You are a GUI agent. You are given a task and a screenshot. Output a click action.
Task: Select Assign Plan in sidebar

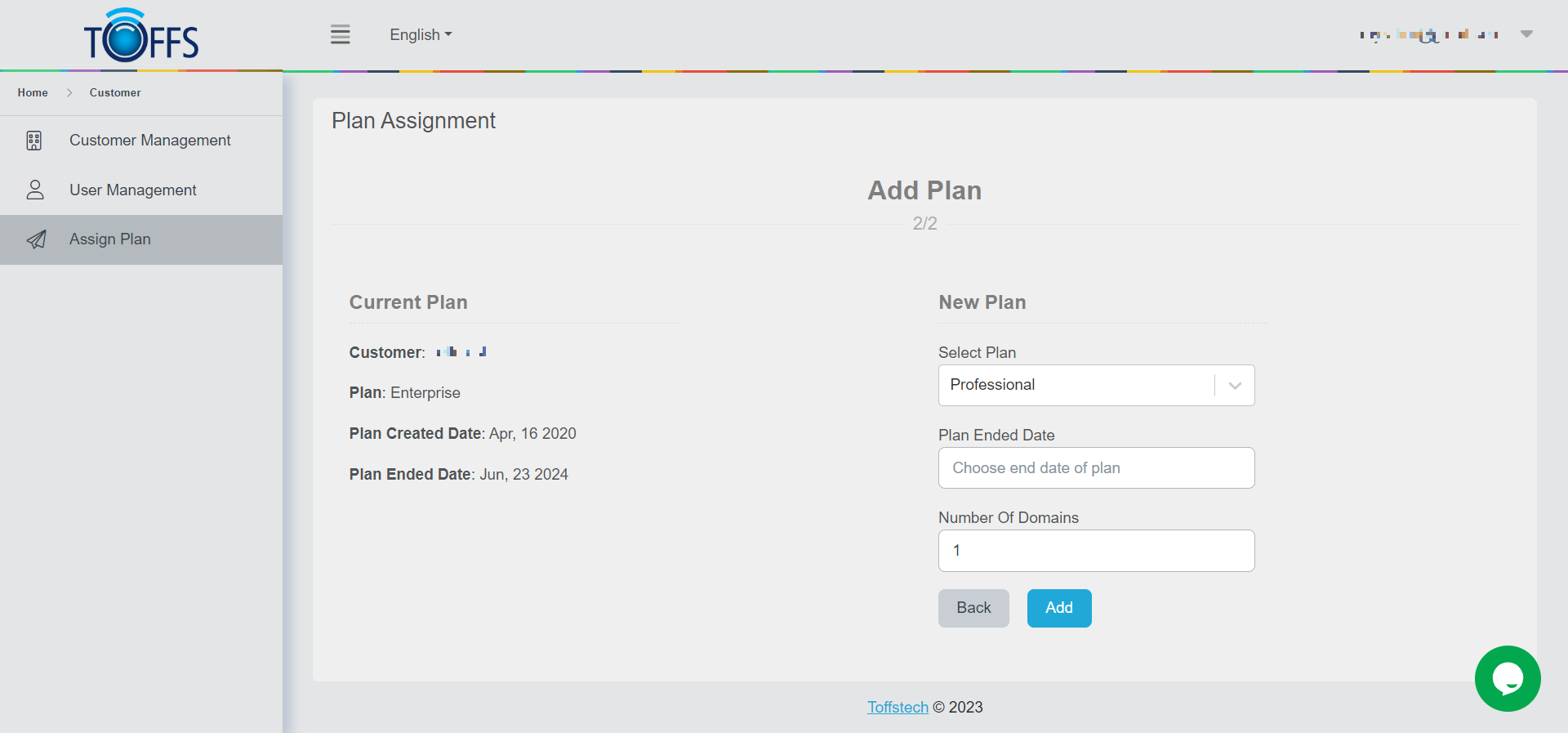110,239
